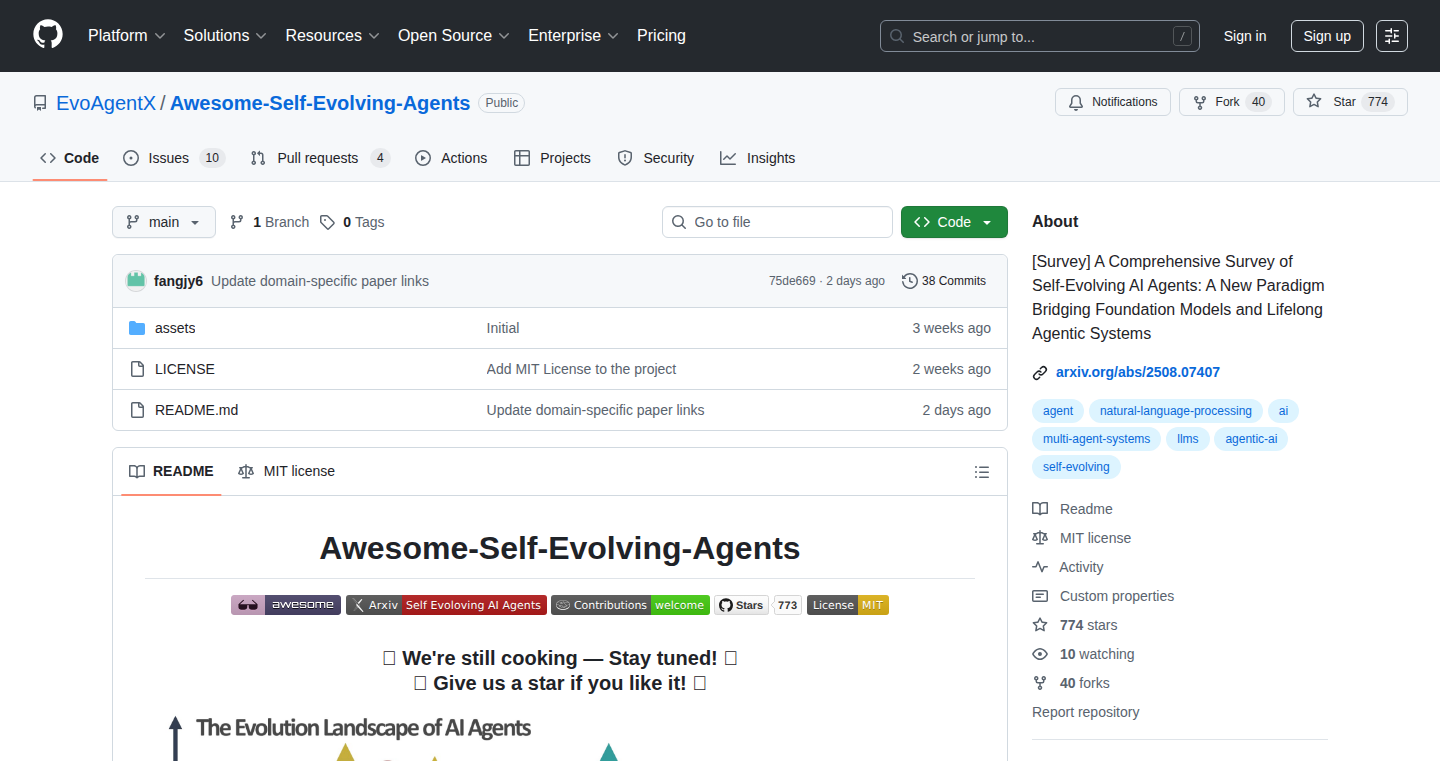View the 1 Branch link

click(269, 222)
